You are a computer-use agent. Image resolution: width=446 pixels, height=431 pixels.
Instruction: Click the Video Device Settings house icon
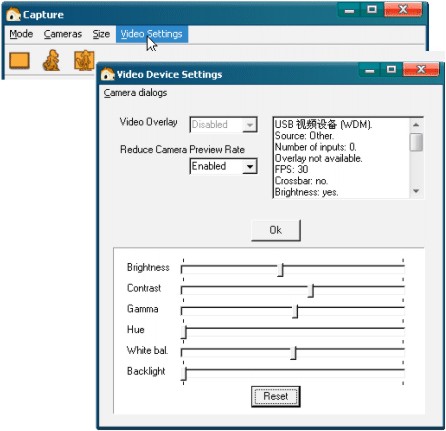coord(107,74)
